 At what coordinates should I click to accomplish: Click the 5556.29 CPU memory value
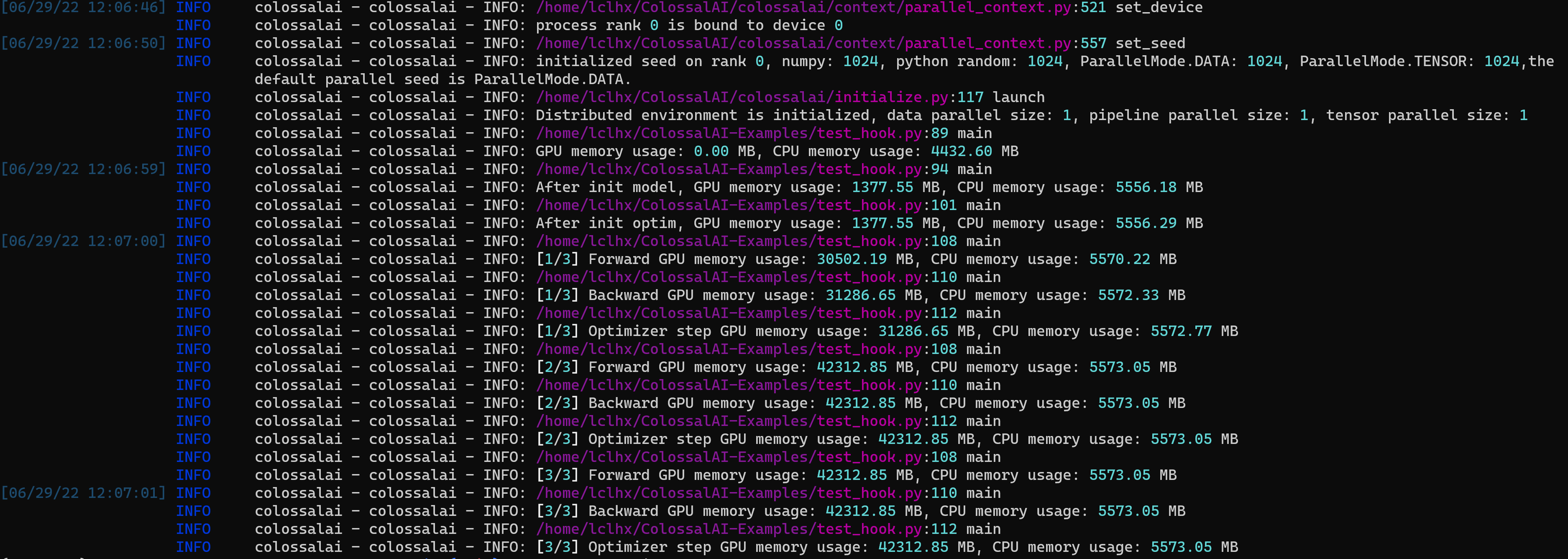pyautogui.click(x=1146, y=223)
